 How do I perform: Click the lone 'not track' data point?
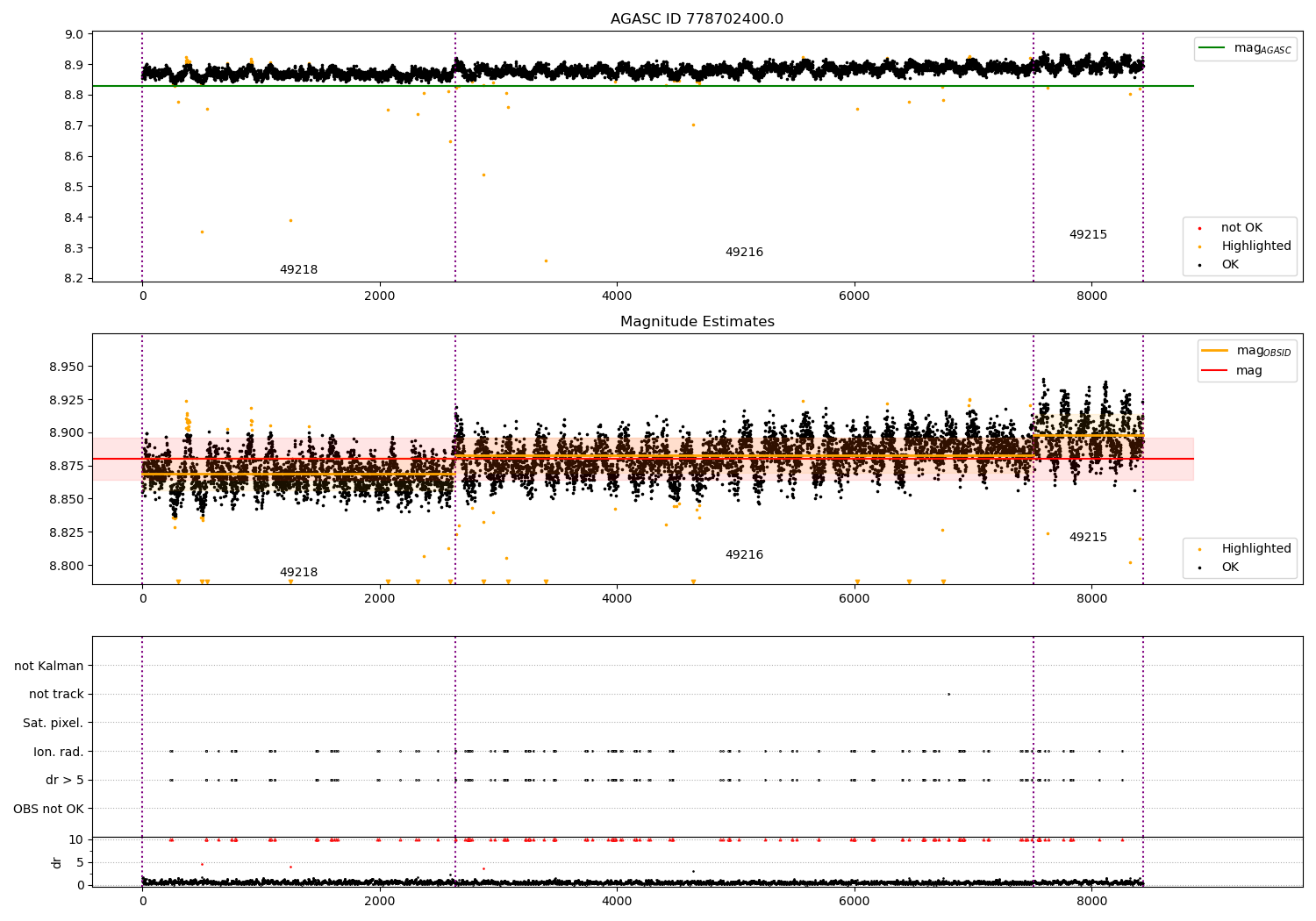(x=948, y=694)
